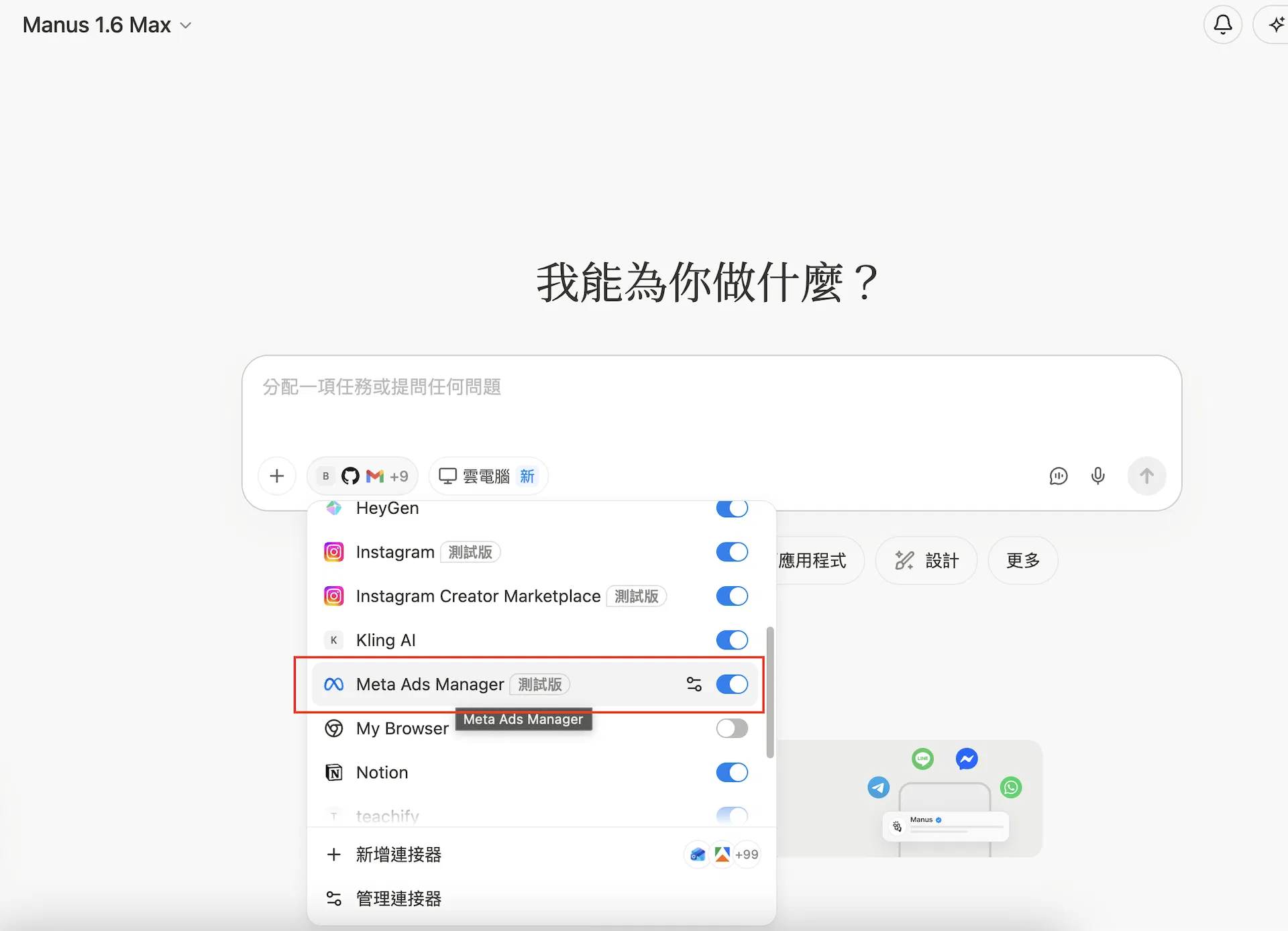
Task: Select Instagram Creator Marketplace row
Action: 535,596
